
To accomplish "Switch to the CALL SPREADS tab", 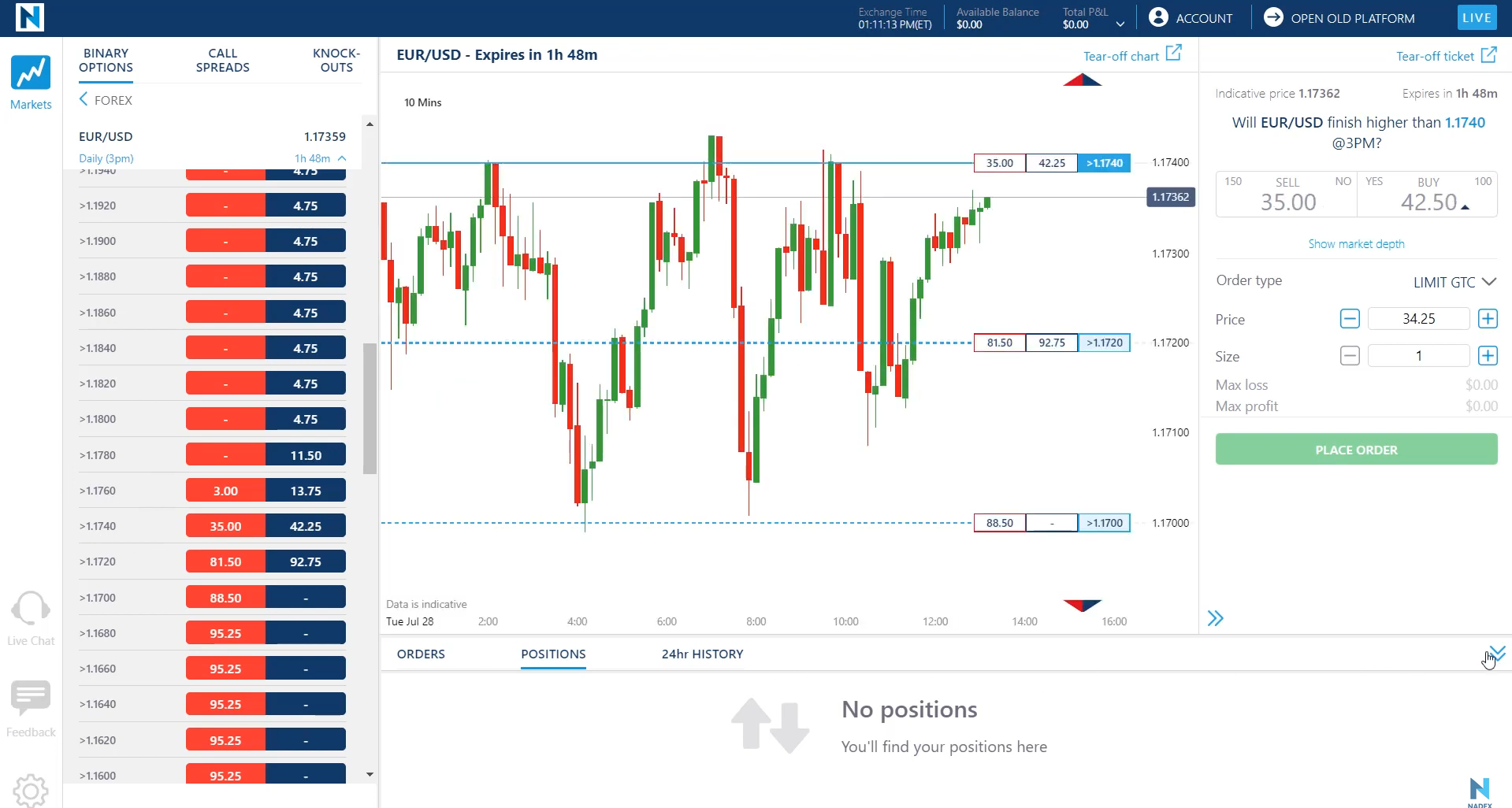I will 222,60.
